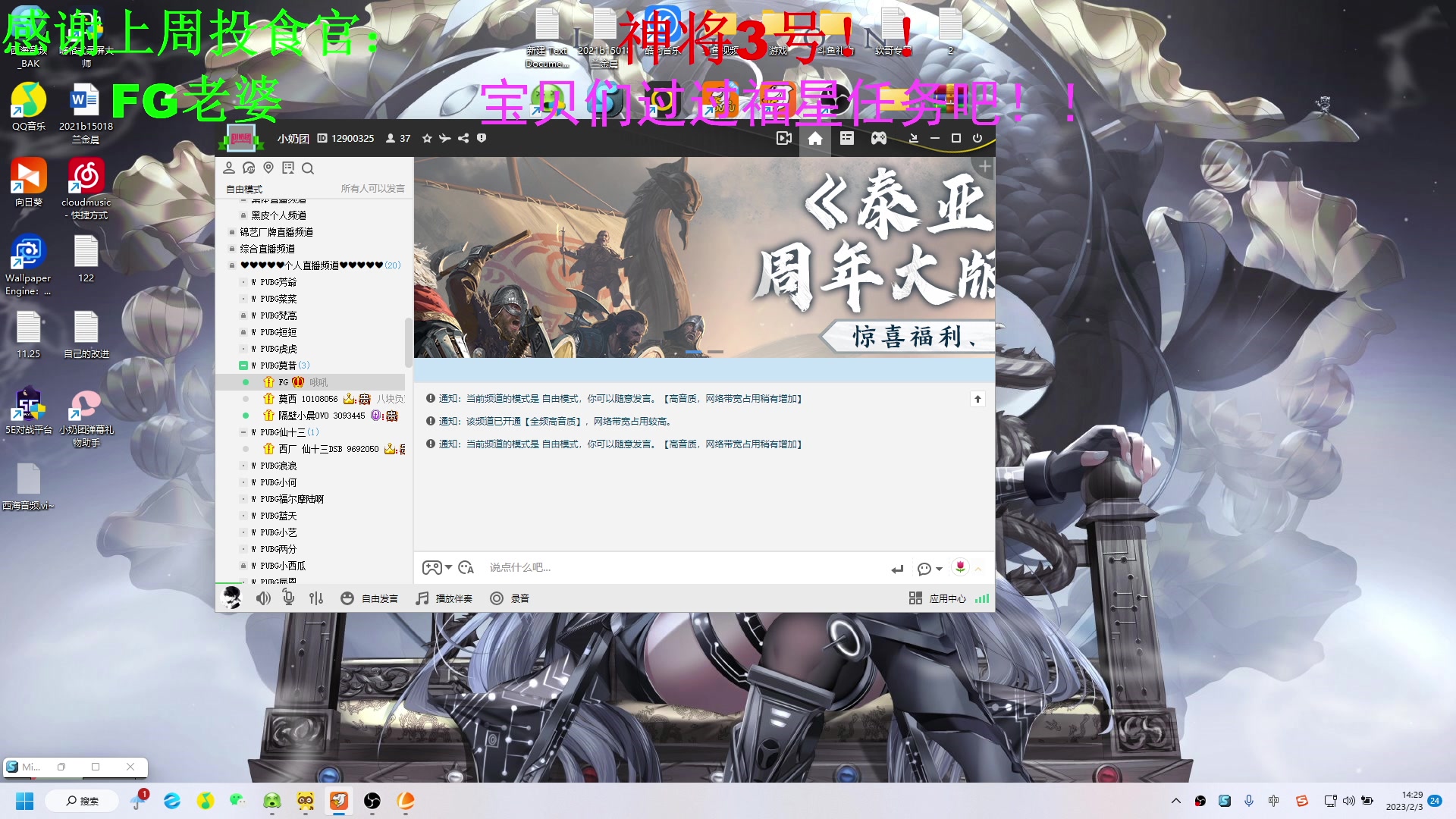The width and height of the screenshot is (1456, 819).
Task: Open the 自由模式 mode selector
Action: 244,189
